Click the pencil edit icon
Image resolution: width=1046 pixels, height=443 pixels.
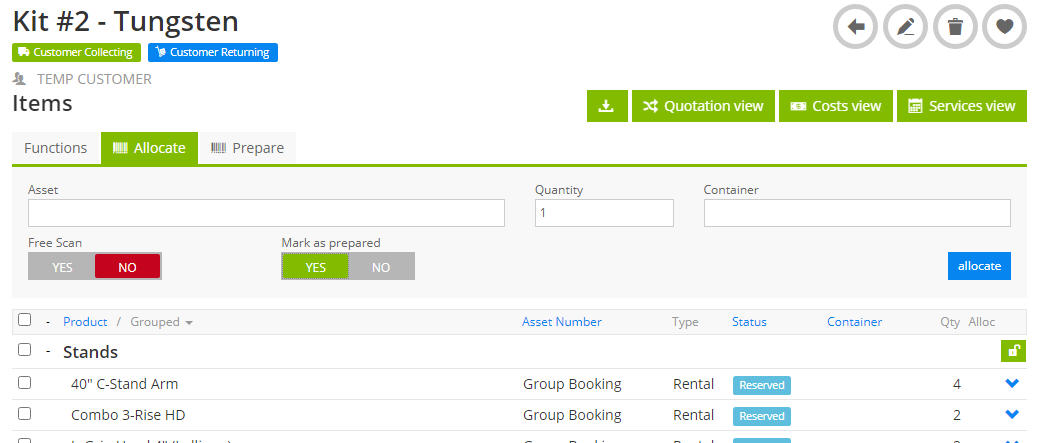[x=905, y=27]
